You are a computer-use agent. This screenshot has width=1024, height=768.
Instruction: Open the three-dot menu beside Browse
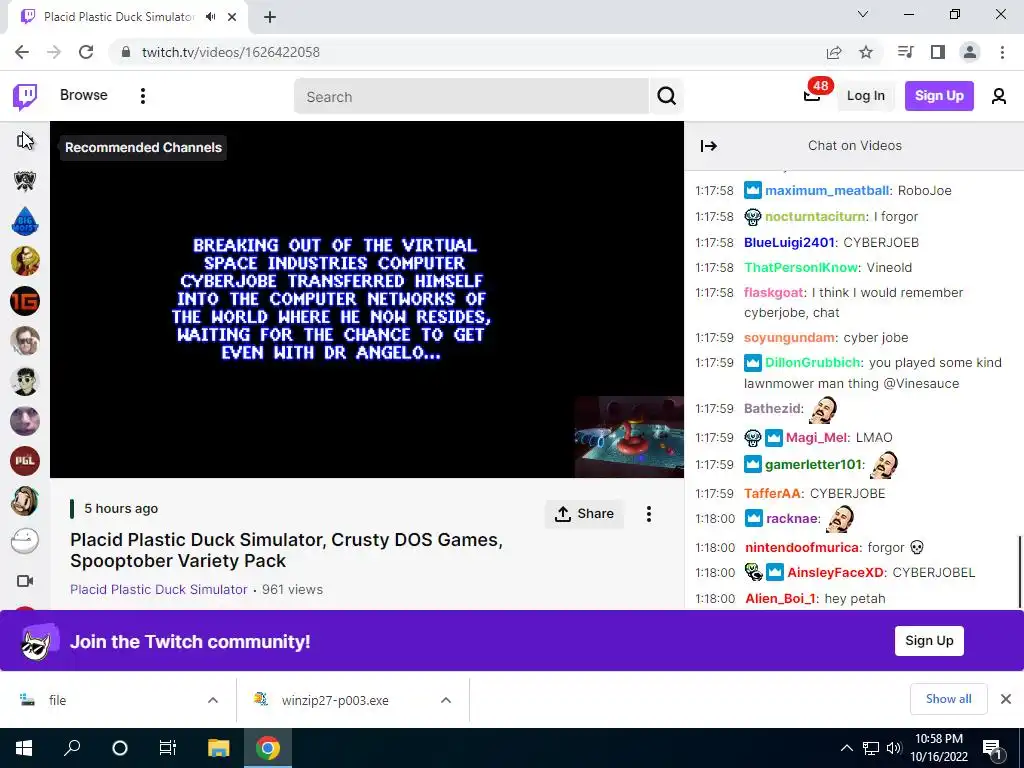142,96
